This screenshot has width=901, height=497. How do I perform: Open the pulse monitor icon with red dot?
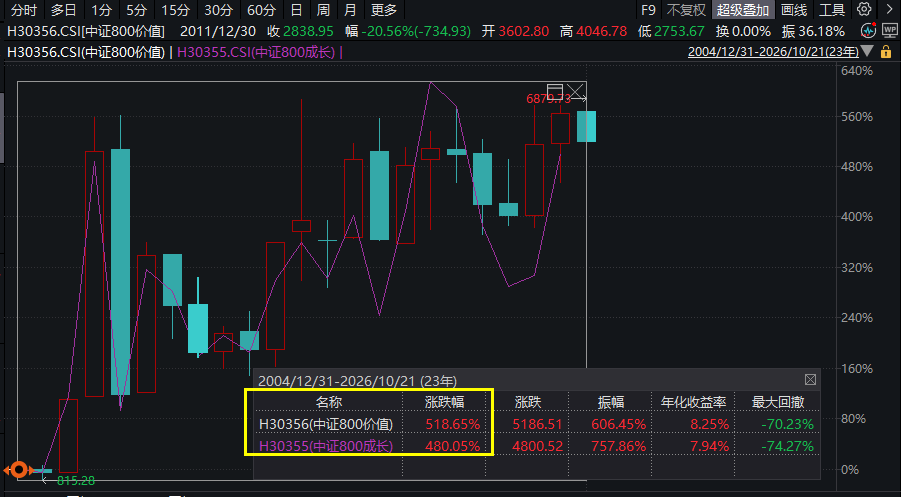click(866, 31)
